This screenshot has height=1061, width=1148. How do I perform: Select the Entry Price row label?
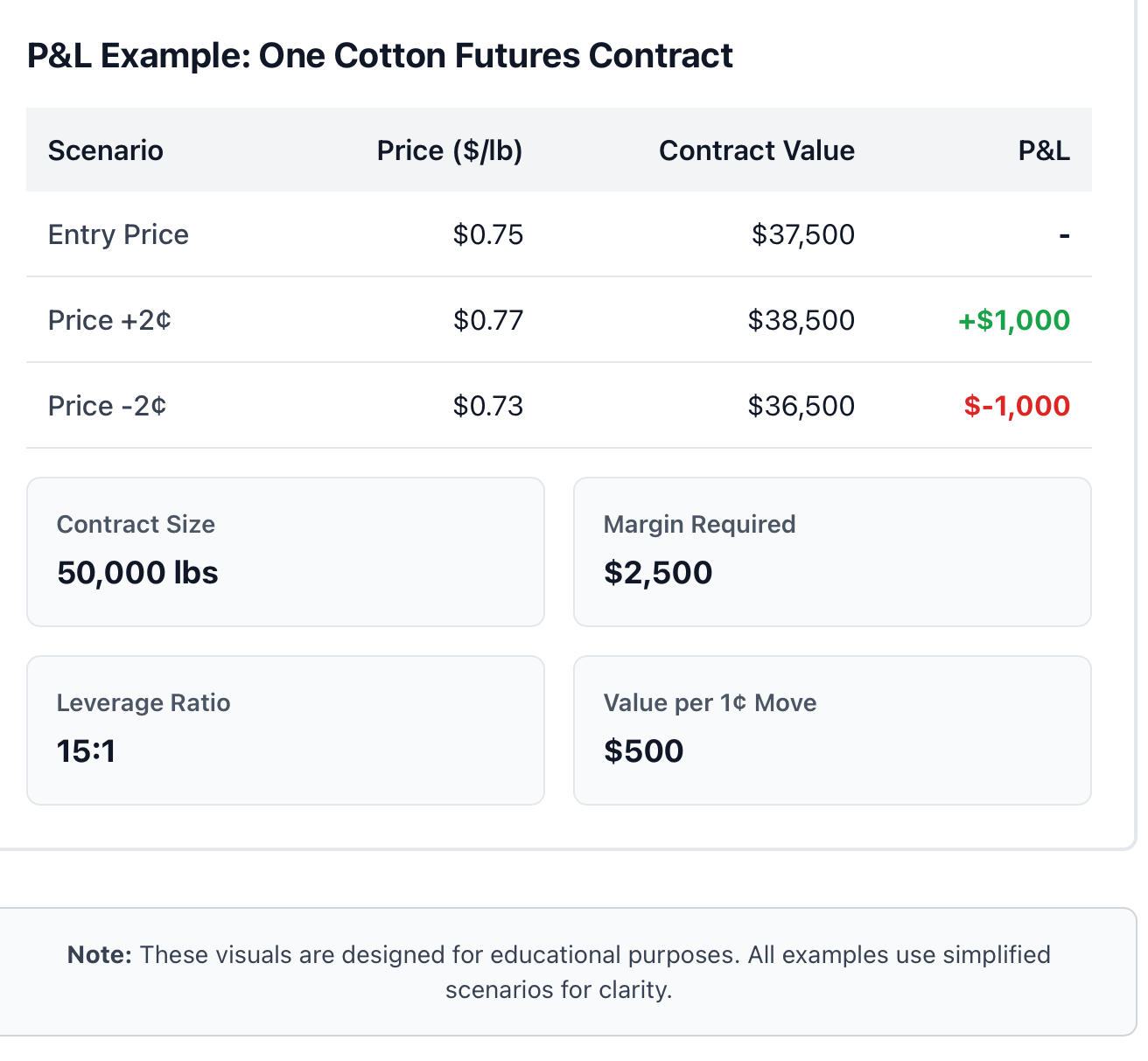click(x=118, y=234)
